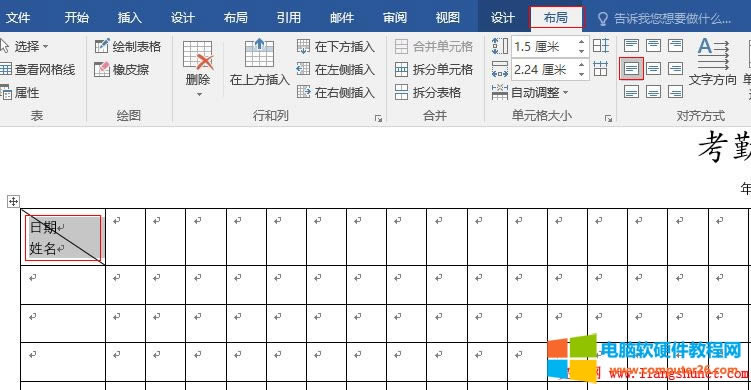Viewport: 751px width, 390px height.
Task: Switch to table tools 设计 tab
Action: [502, 18]
